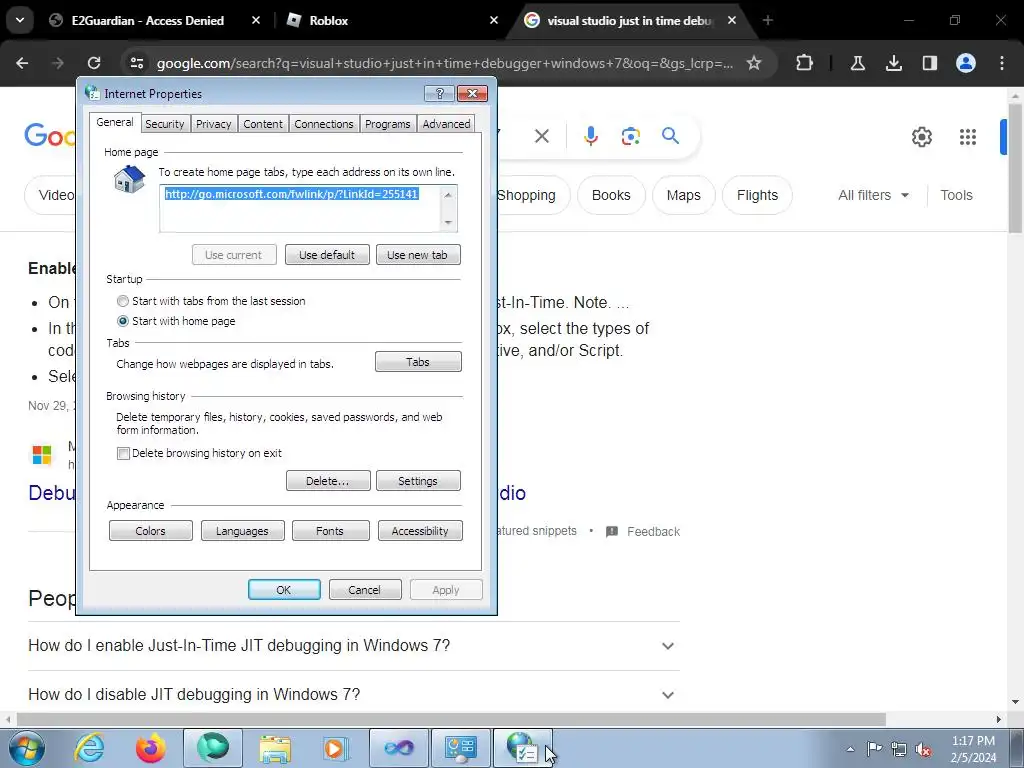
Task: Click the Internet Properties help question button
Action: coord(439,93)
